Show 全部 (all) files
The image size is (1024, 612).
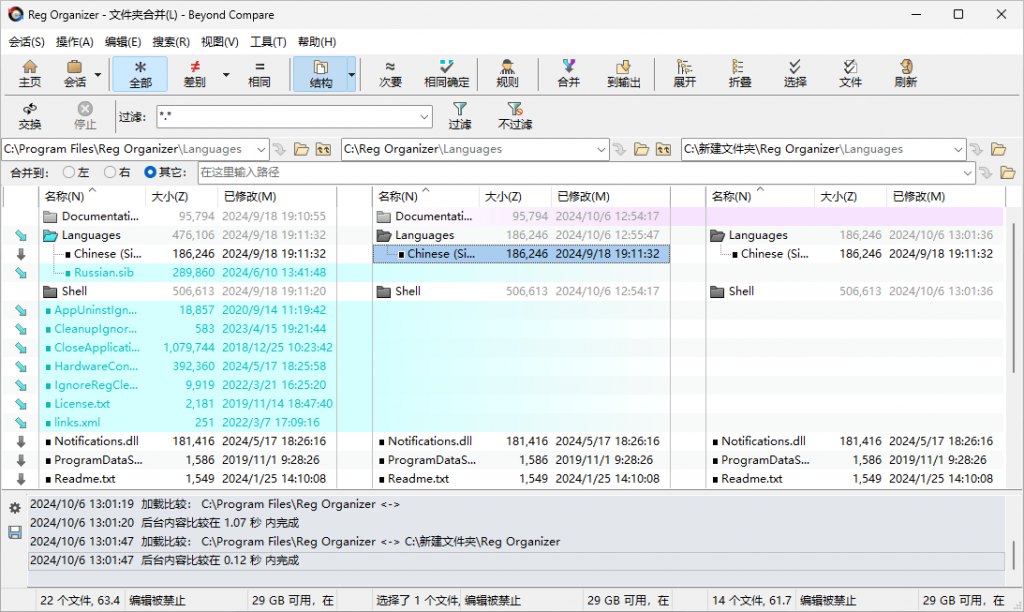[140, 74]
